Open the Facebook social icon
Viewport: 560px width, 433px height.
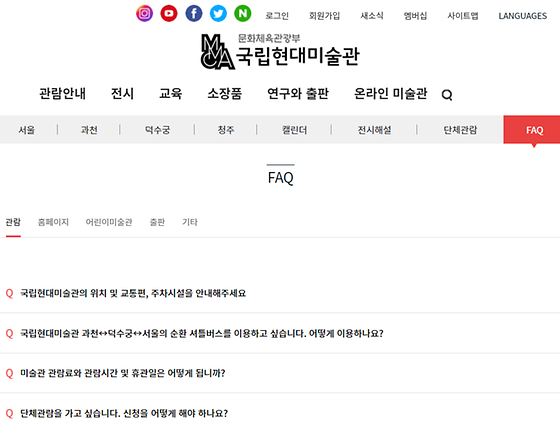[194, 14]
